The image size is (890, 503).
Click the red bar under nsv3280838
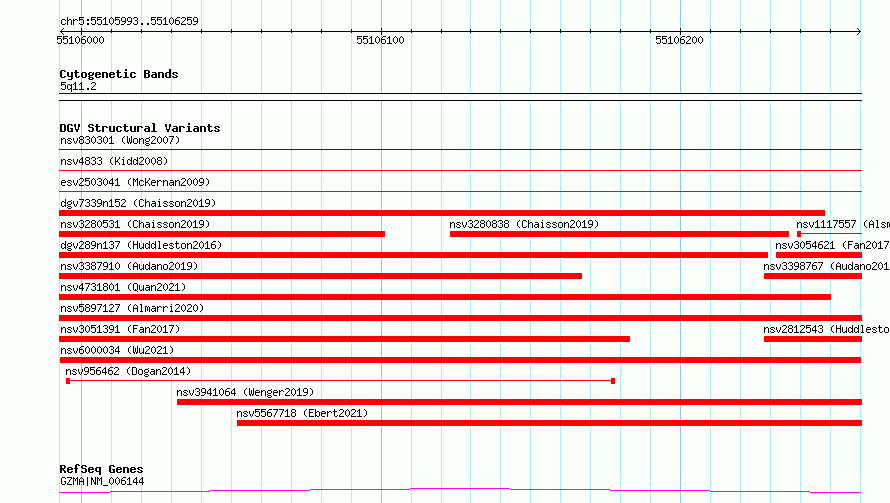[619, 234]
